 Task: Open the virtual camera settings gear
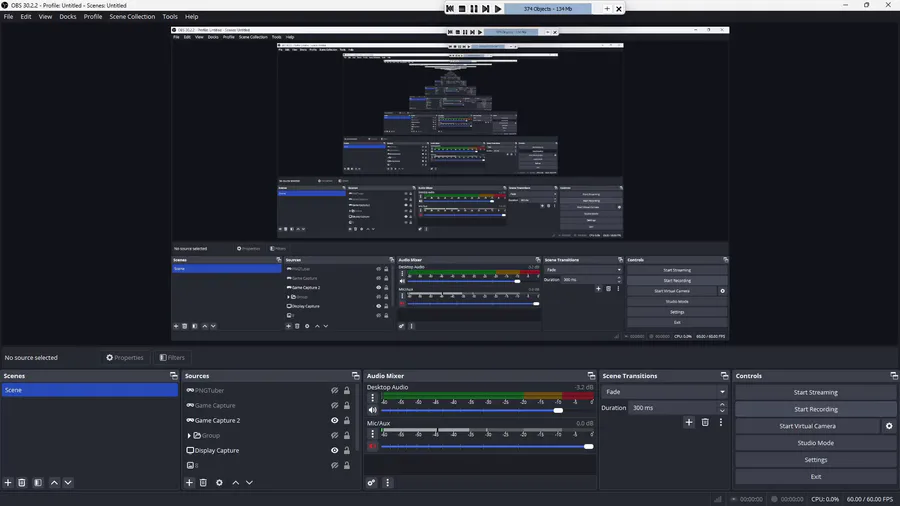(x=889, y=426)
